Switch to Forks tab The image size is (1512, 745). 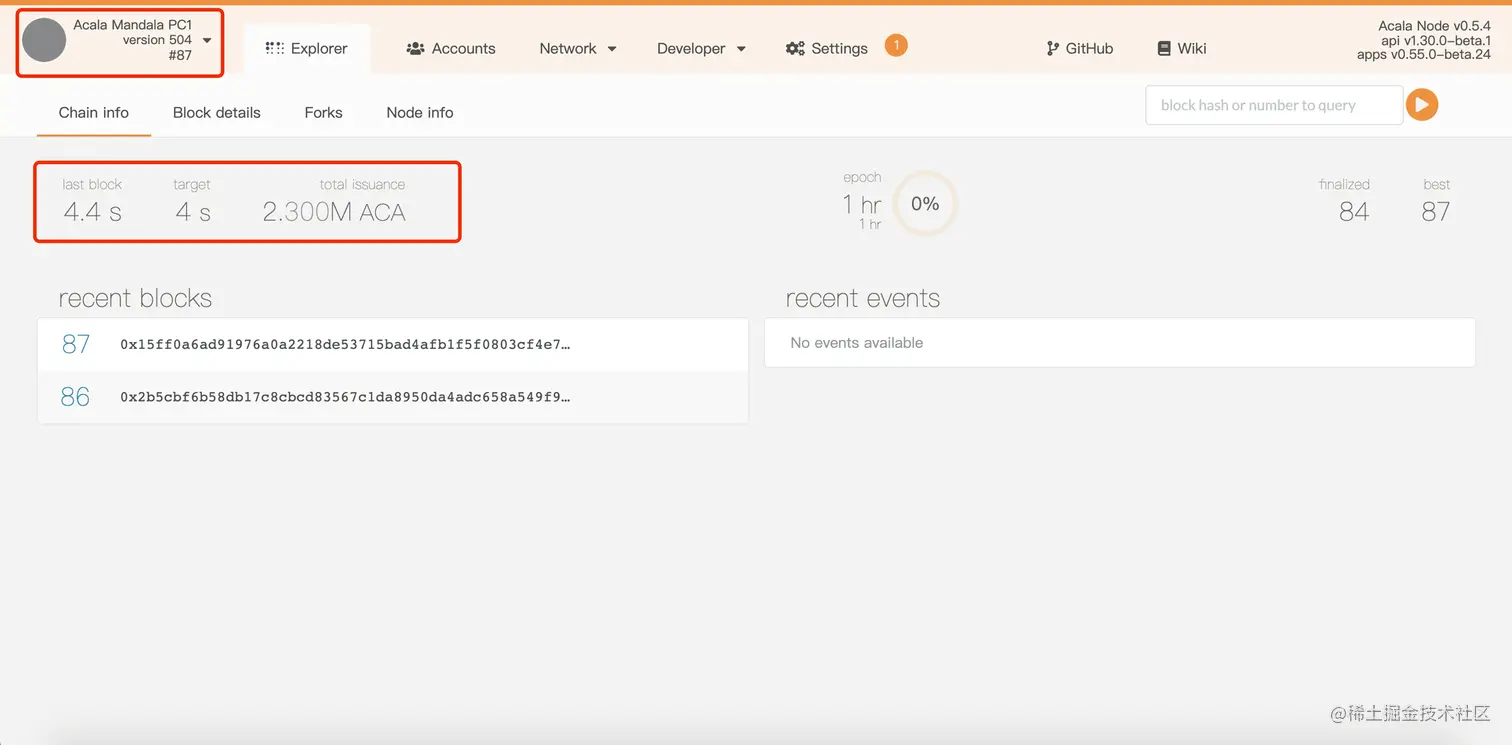[324, 112]
